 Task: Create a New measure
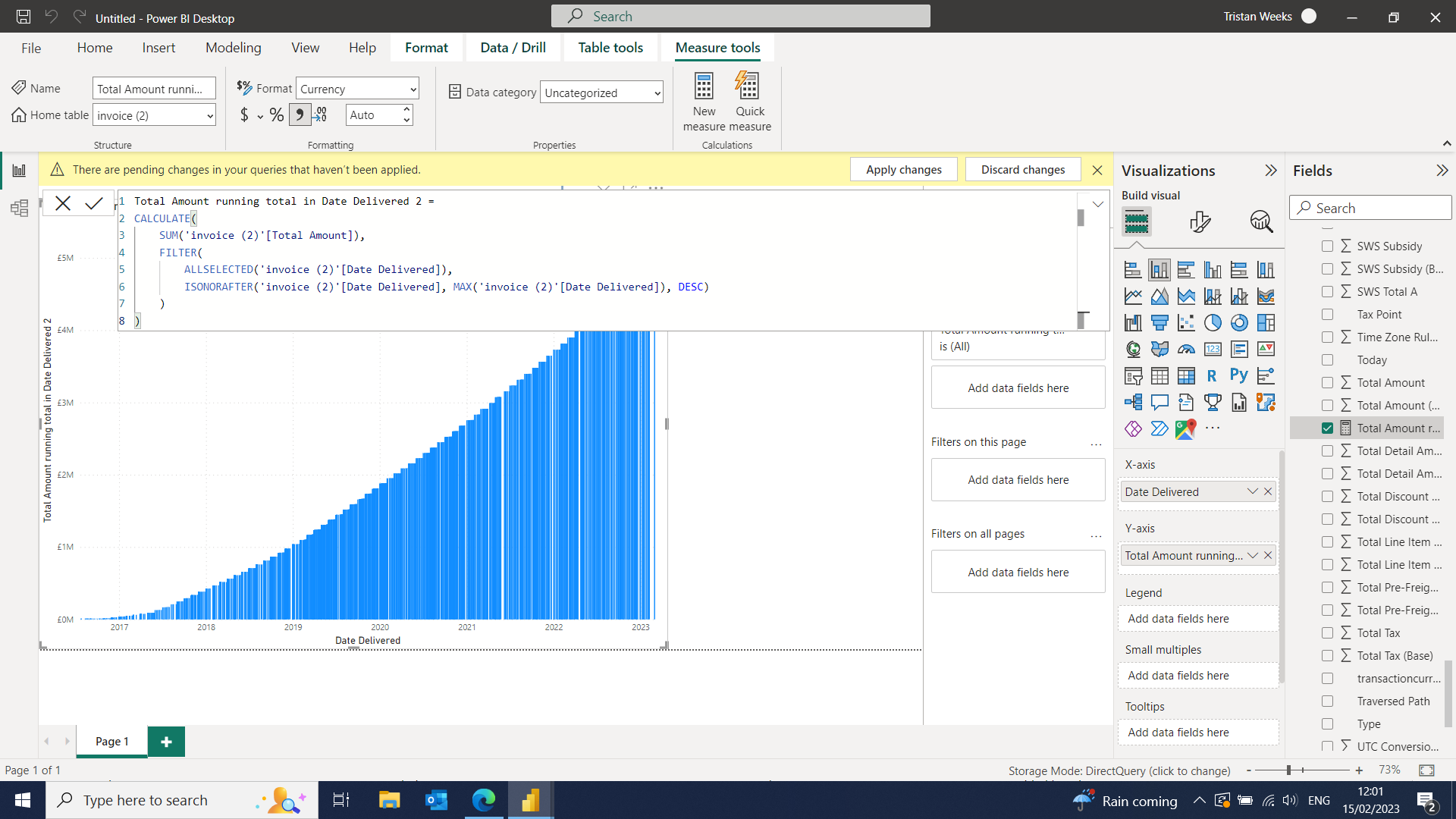(x=704, y=102)
